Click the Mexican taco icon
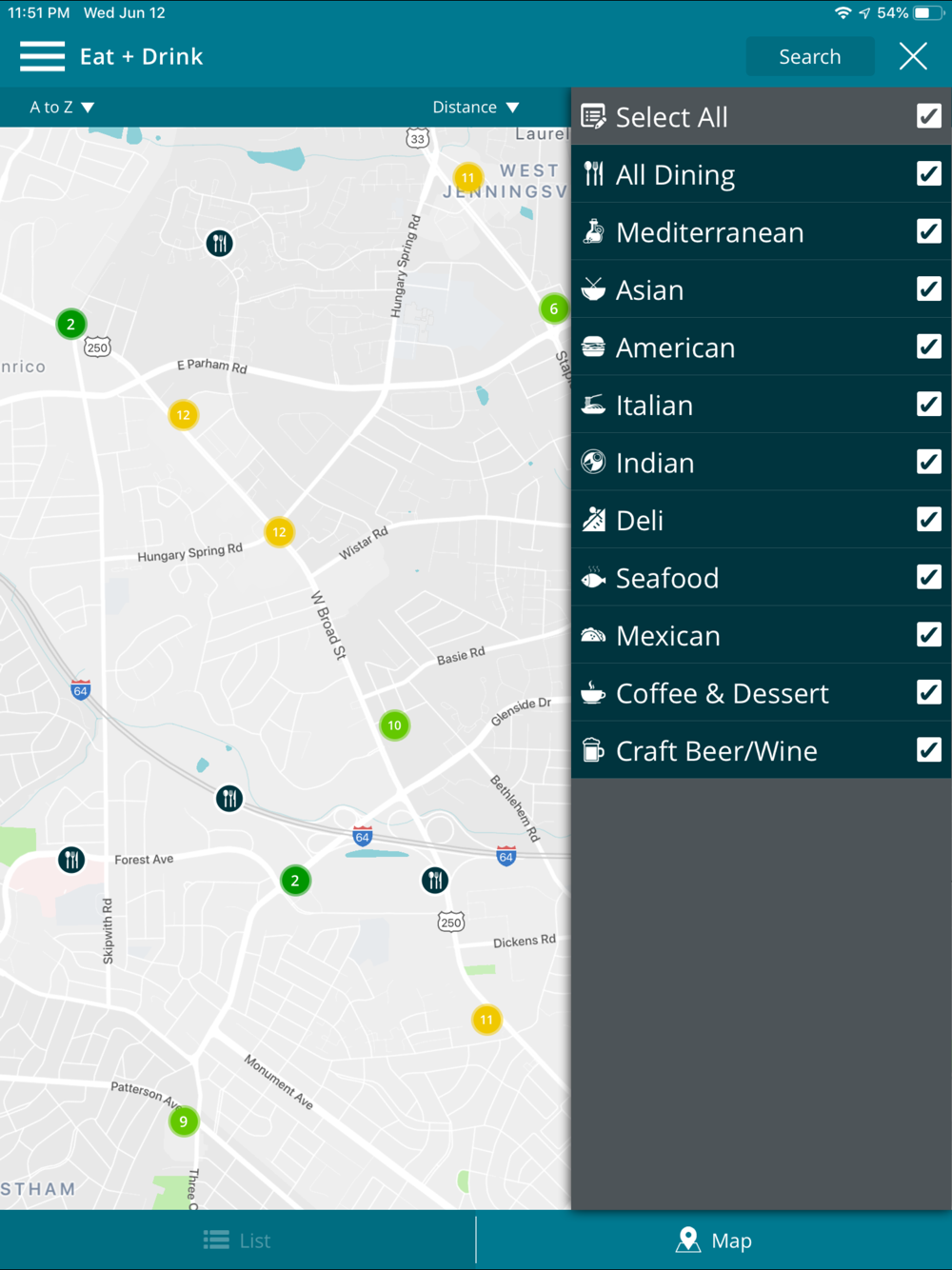Viewport: 952px width, 1270px height. tap(593, 635)
